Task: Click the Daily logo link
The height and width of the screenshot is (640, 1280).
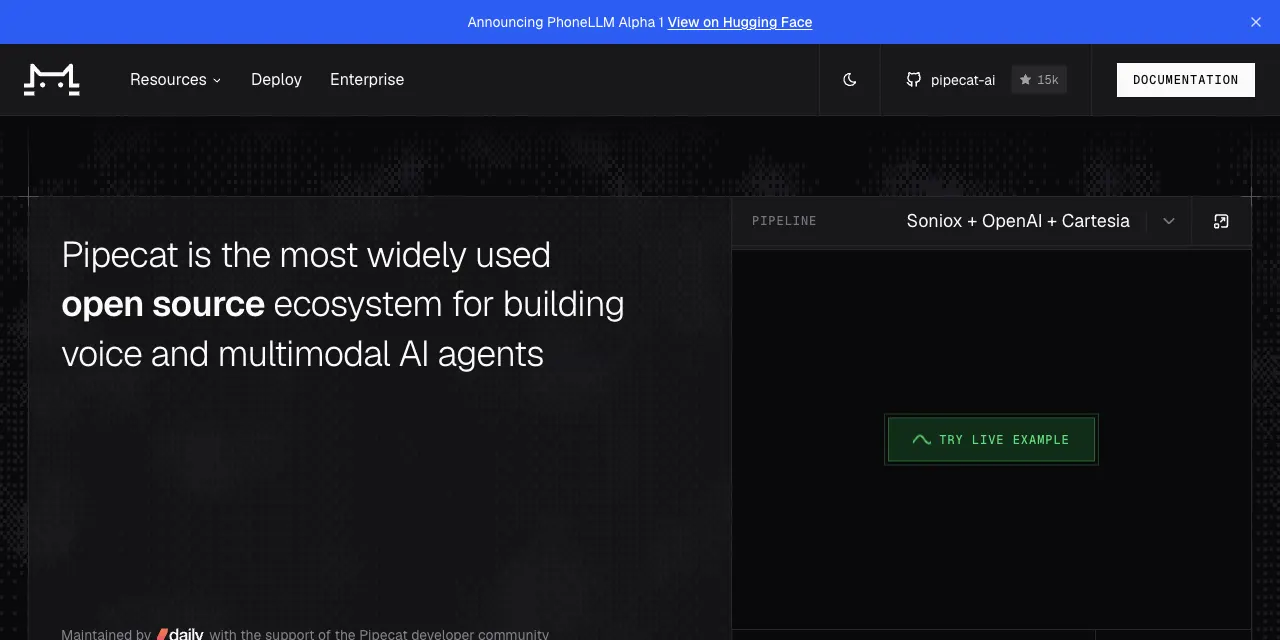Action: point(180,634)
